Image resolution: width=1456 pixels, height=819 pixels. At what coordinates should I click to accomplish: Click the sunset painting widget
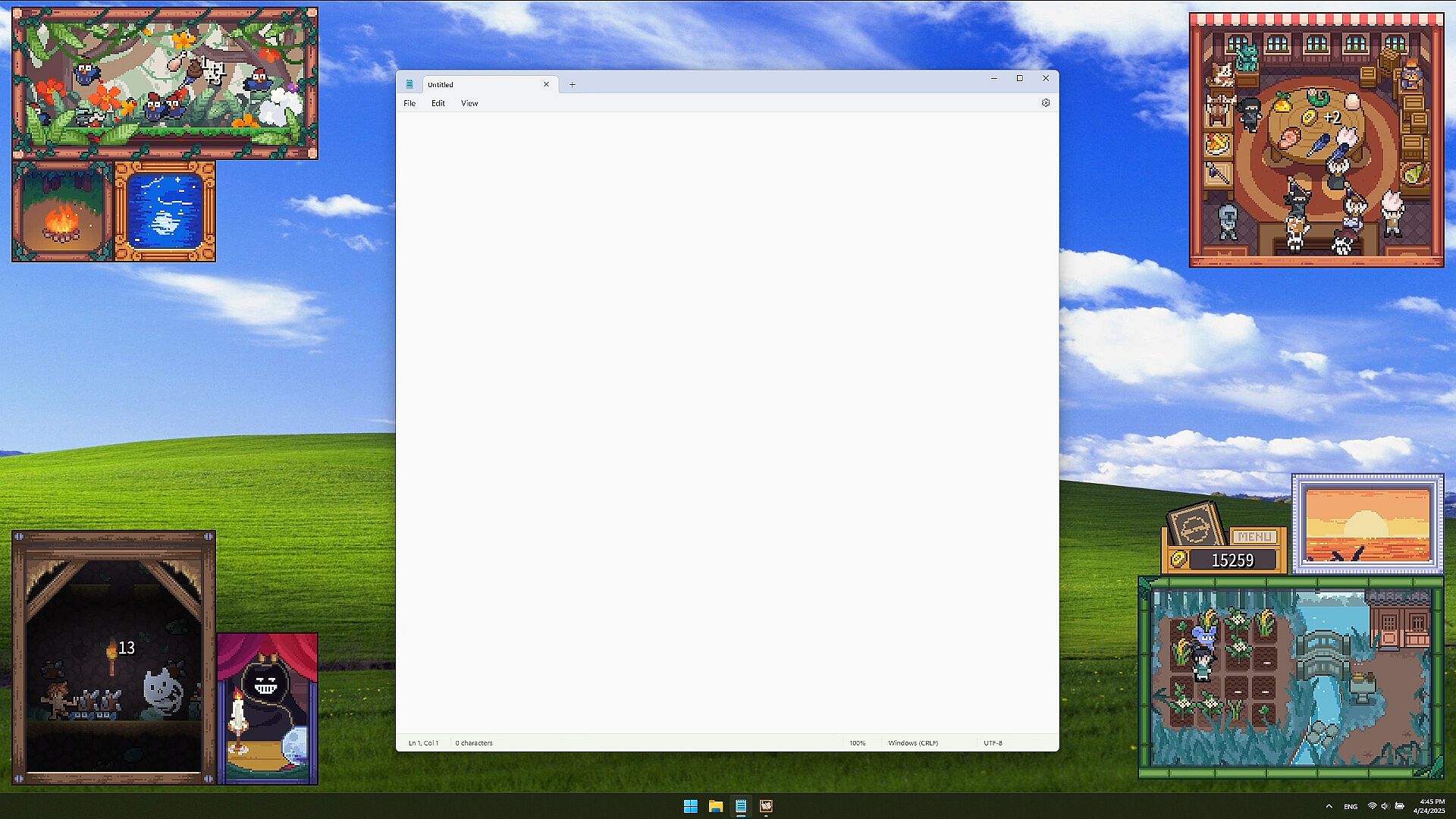[x=1367, y=524]
